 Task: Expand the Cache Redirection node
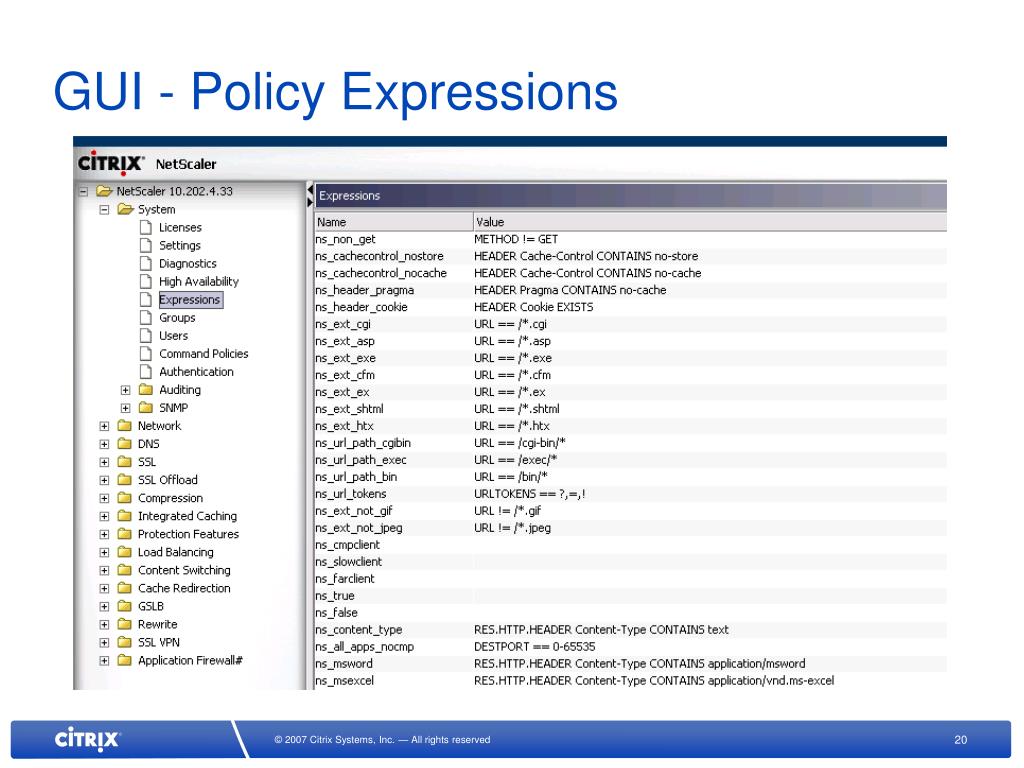pyautogui.click(x=104, y=588)
